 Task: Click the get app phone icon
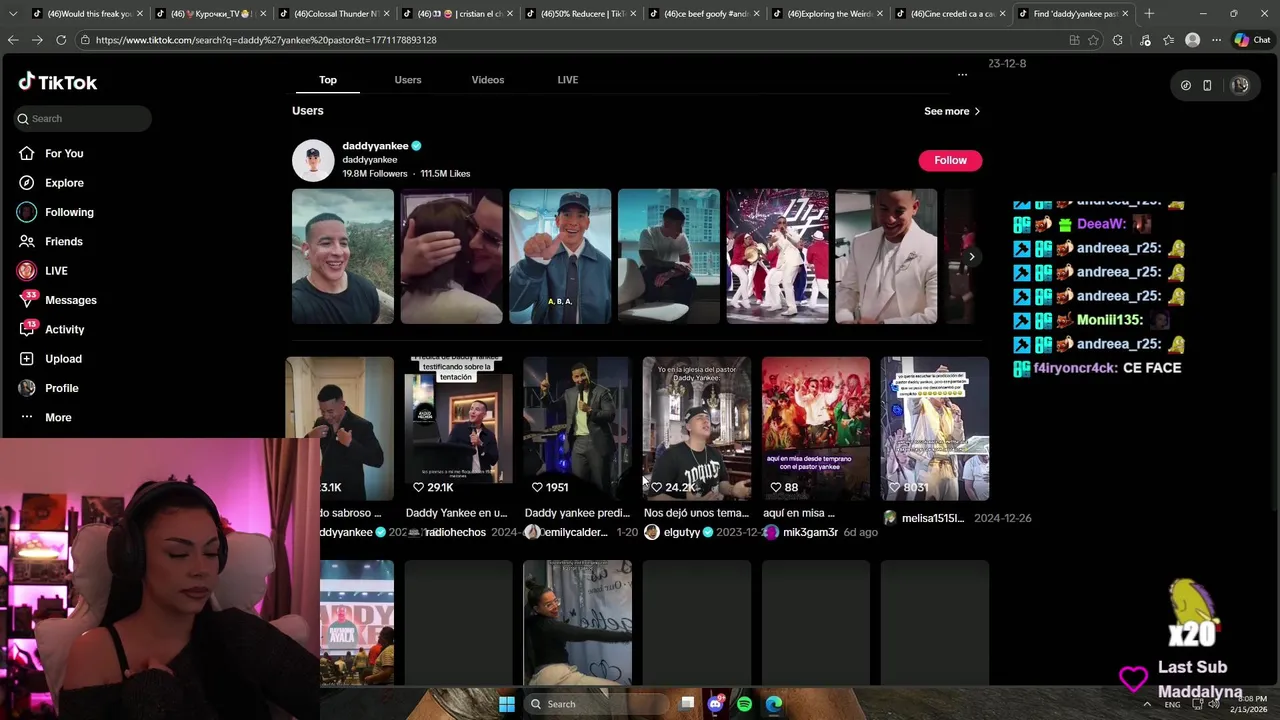(x=1207, y=86)
